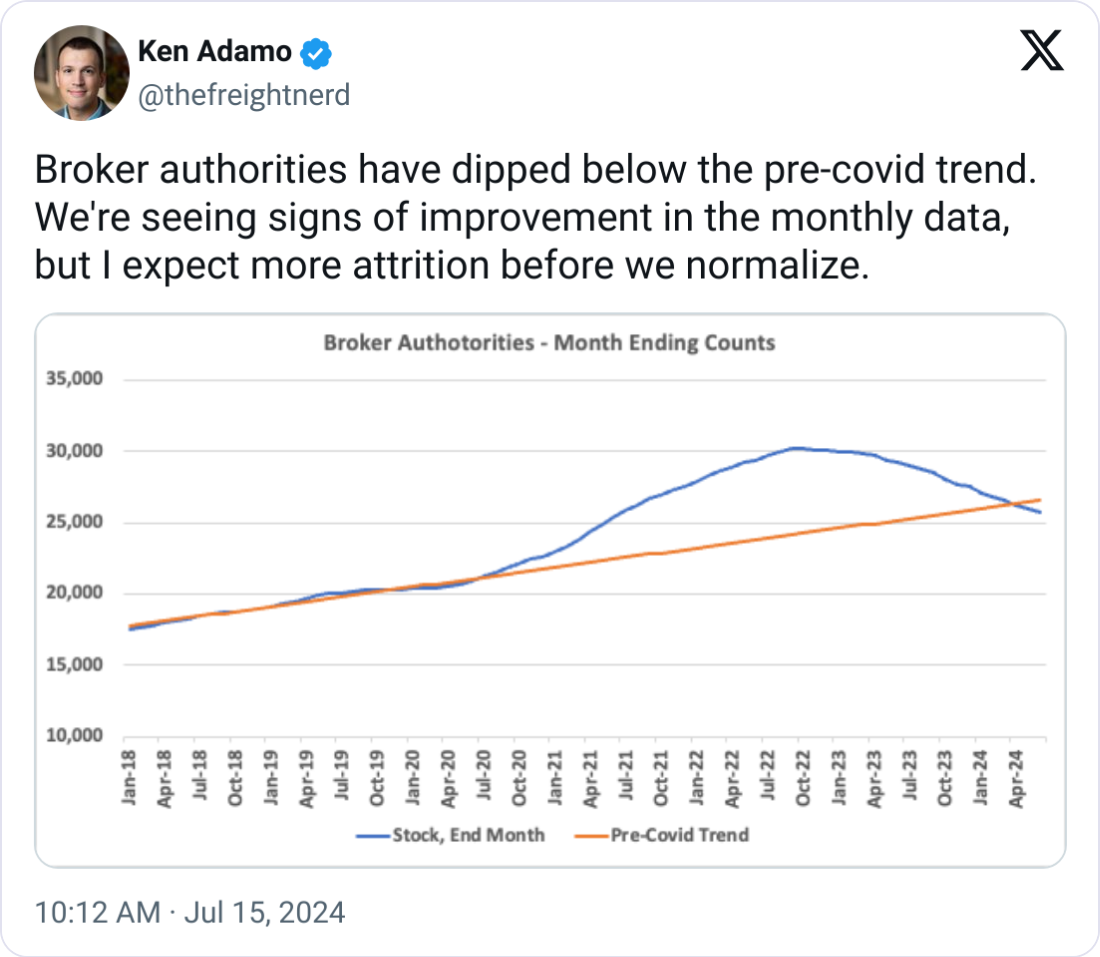Open Ken Adamo's profile picture
1100x957 pixels.
(81, 73)
